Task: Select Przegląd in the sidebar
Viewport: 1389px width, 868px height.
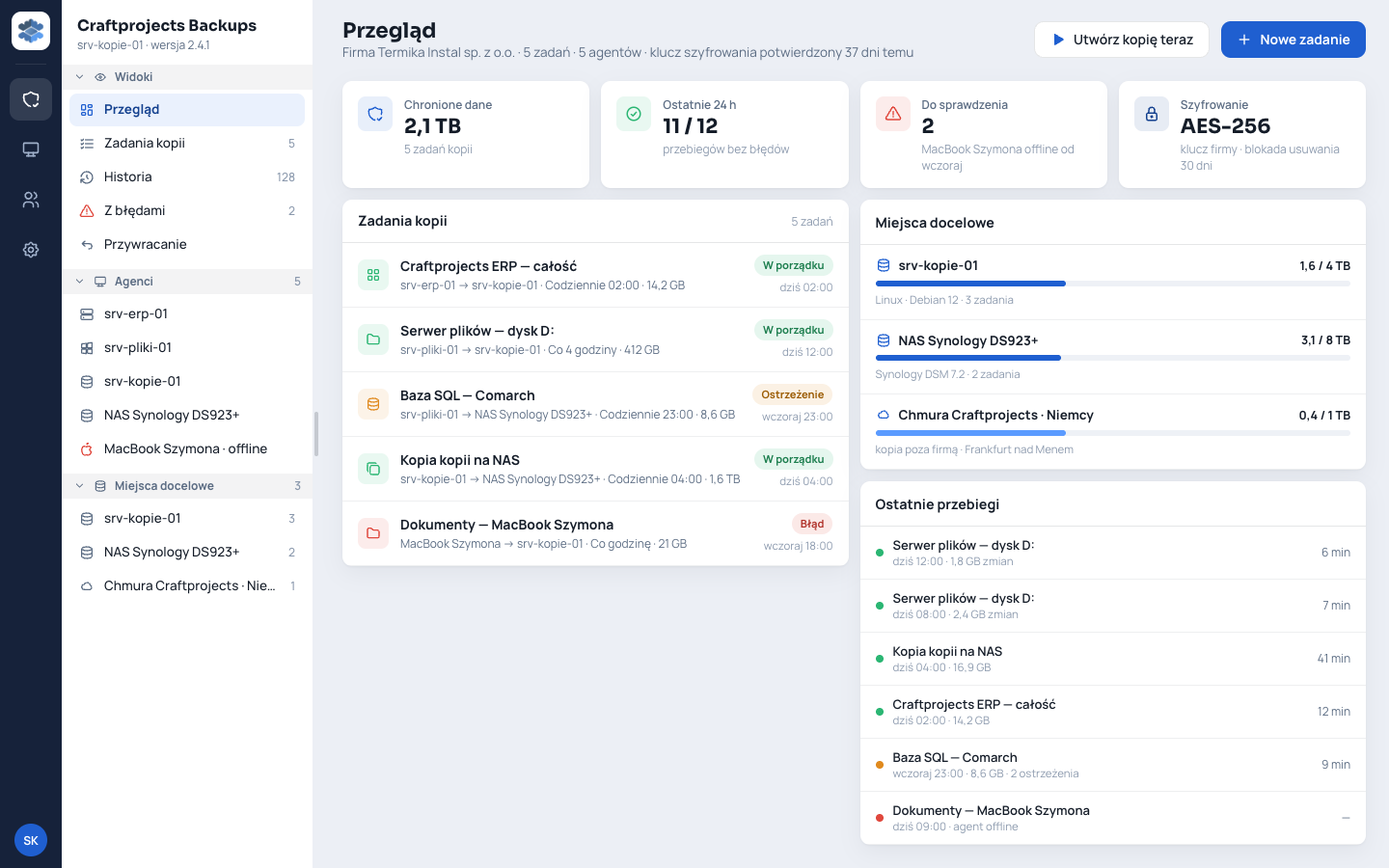Action: [x=187, y=110]
